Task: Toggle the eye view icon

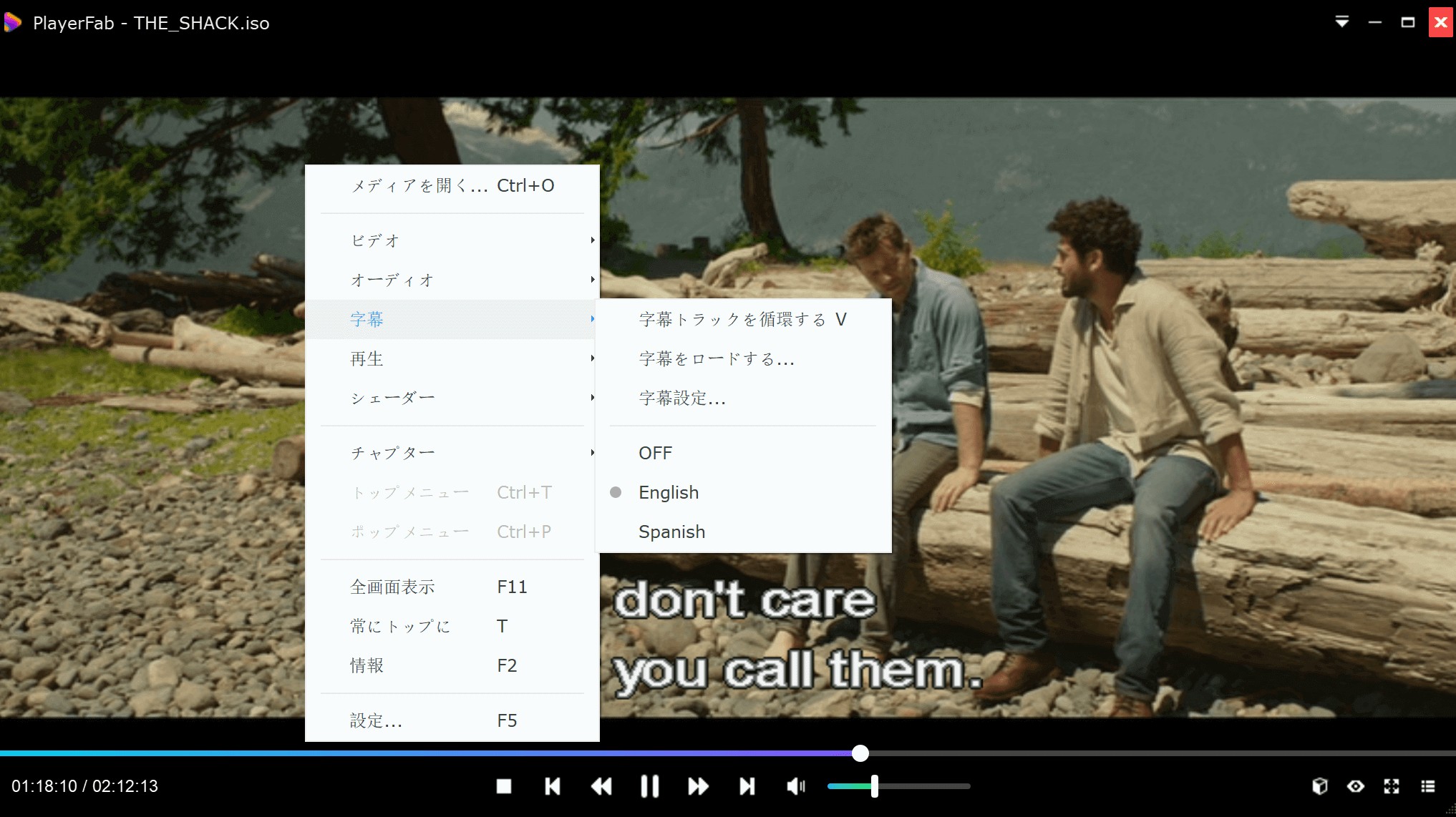Action: tap(1355, 786)
